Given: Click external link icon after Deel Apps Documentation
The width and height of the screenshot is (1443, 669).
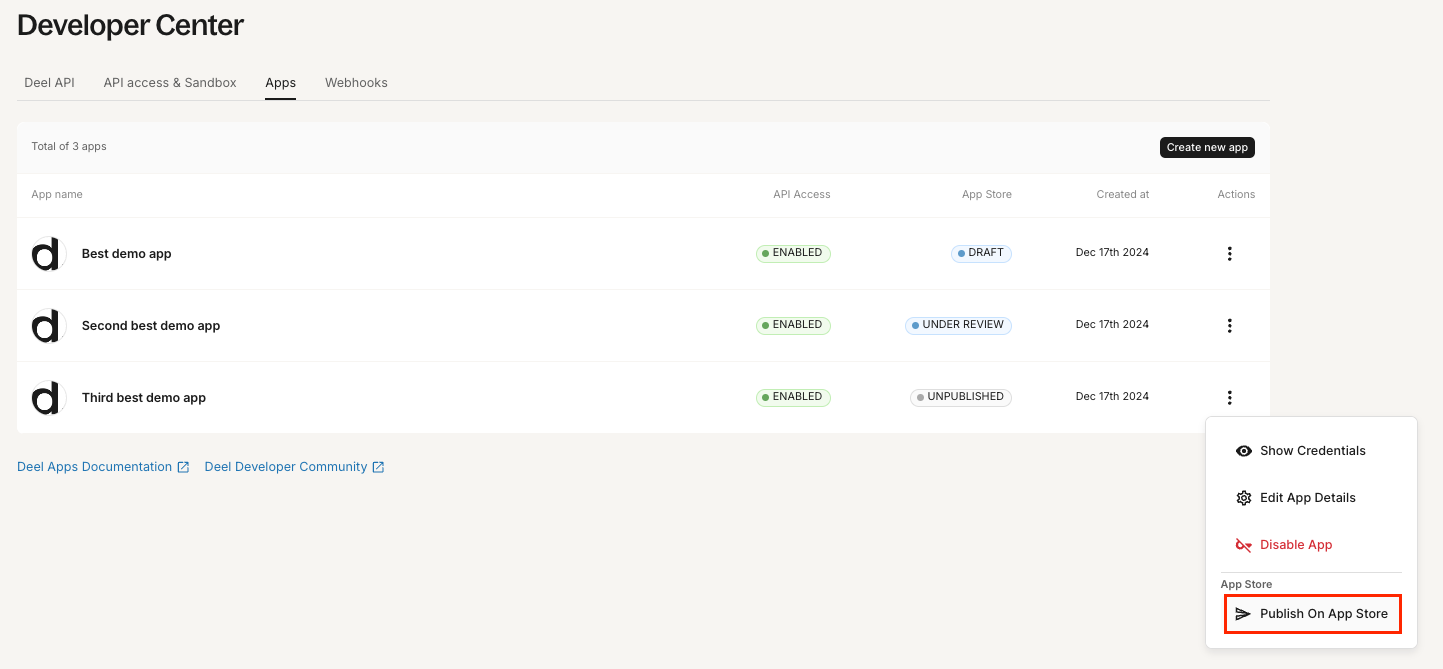Looking at the screenshot, I should click(x=183, y=467).
